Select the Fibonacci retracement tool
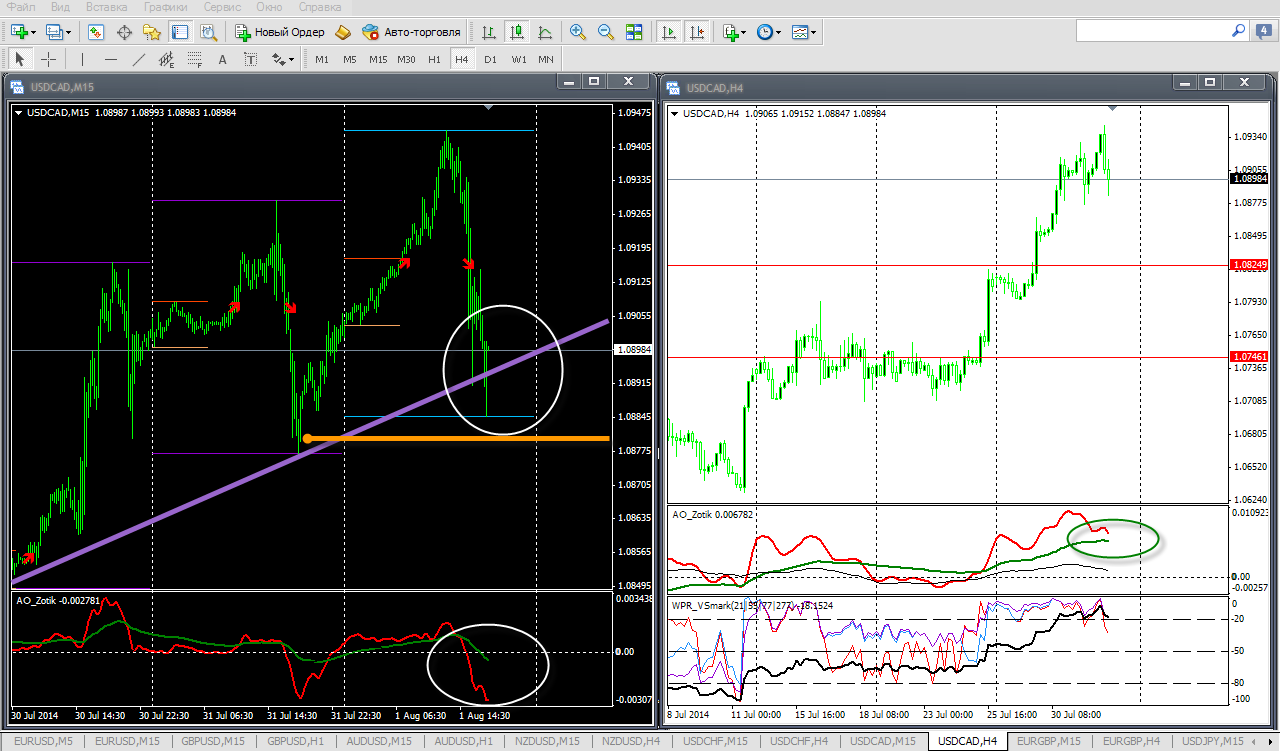This screenshot has height=751, width=1280. tap(195, 59)
